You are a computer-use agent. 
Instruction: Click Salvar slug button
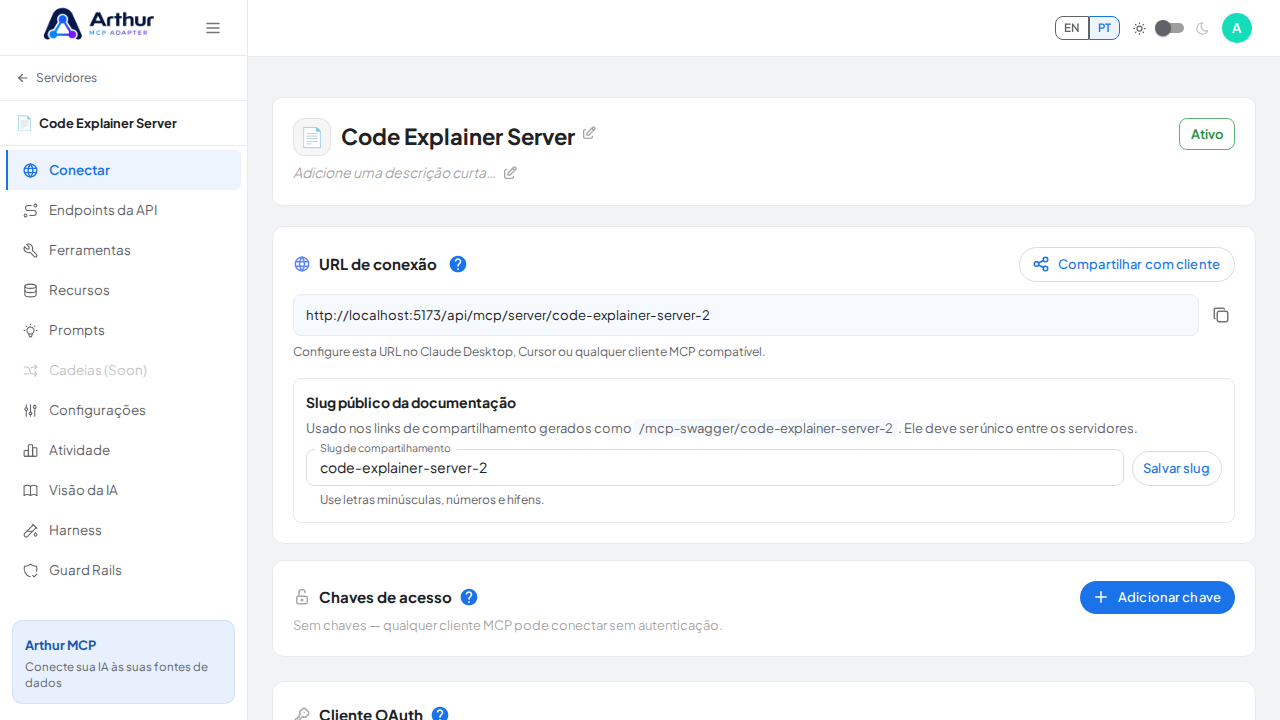click(1176, 468)
